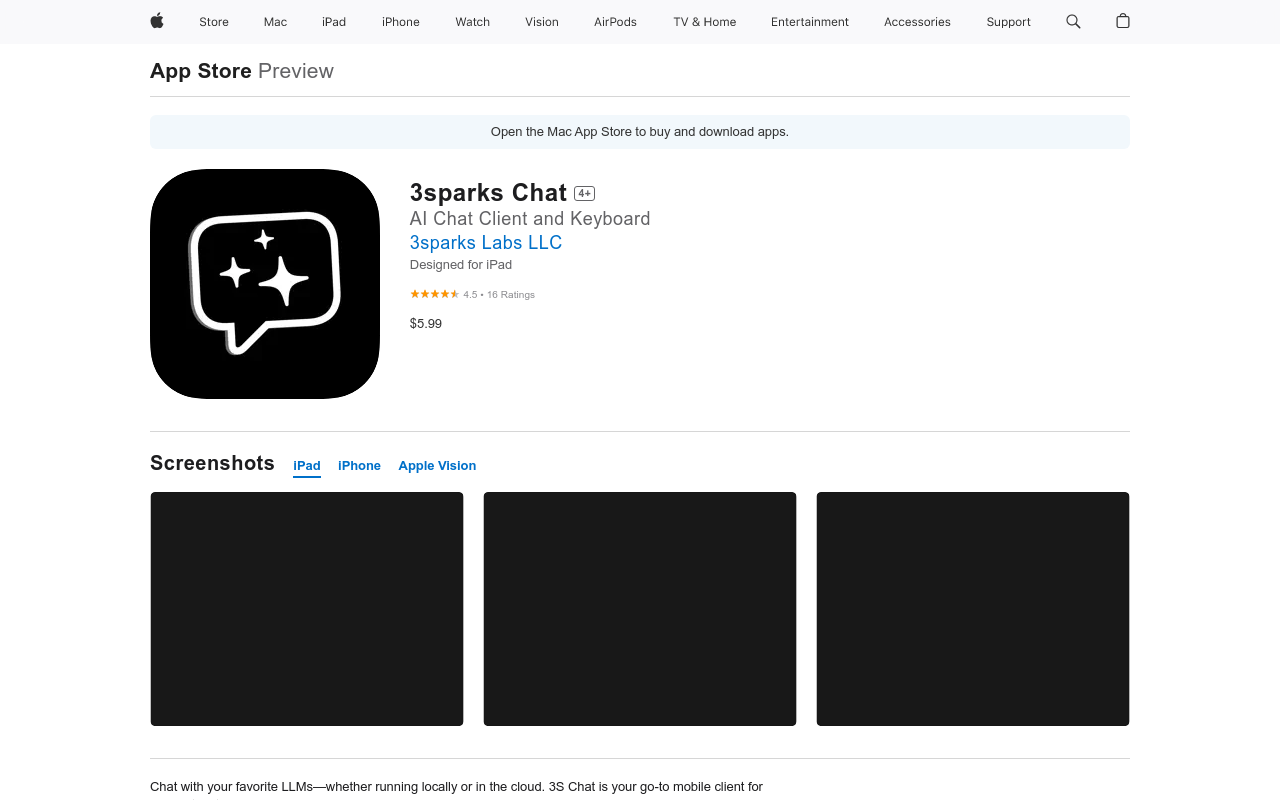This screenshot has height=800, width=1280.
Task: Go to iPad in the navigation bar
Action: tap(334, 22)
